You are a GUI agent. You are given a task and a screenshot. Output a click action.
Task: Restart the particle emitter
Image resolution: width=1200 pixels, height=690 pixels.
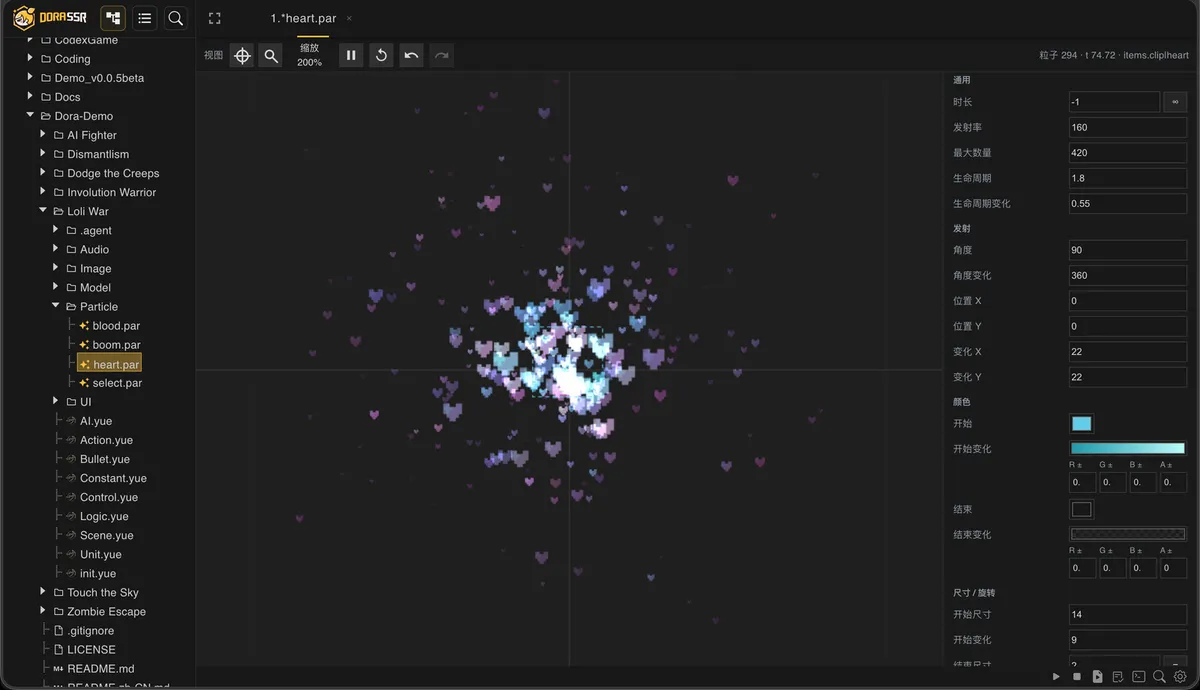(381, 56)
